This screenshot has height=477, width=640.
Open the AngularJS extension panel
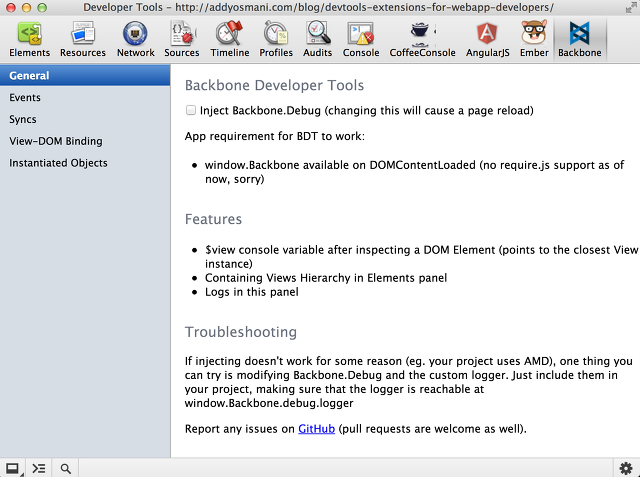click(488, 40)
